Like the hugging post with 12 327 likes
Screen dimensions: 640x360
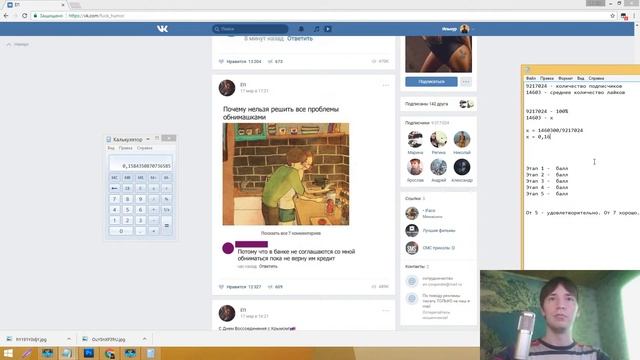click(x=240, y=287)
